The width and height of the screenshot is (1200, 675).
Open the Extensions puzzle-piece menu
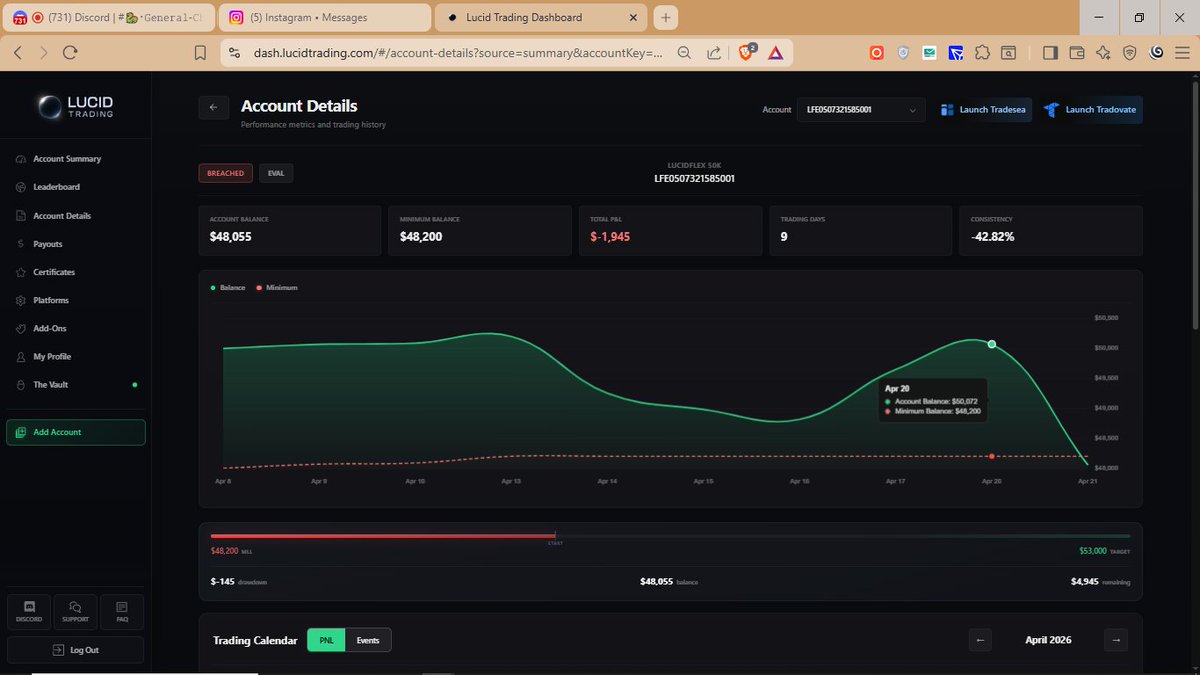(x=982, y=53)
